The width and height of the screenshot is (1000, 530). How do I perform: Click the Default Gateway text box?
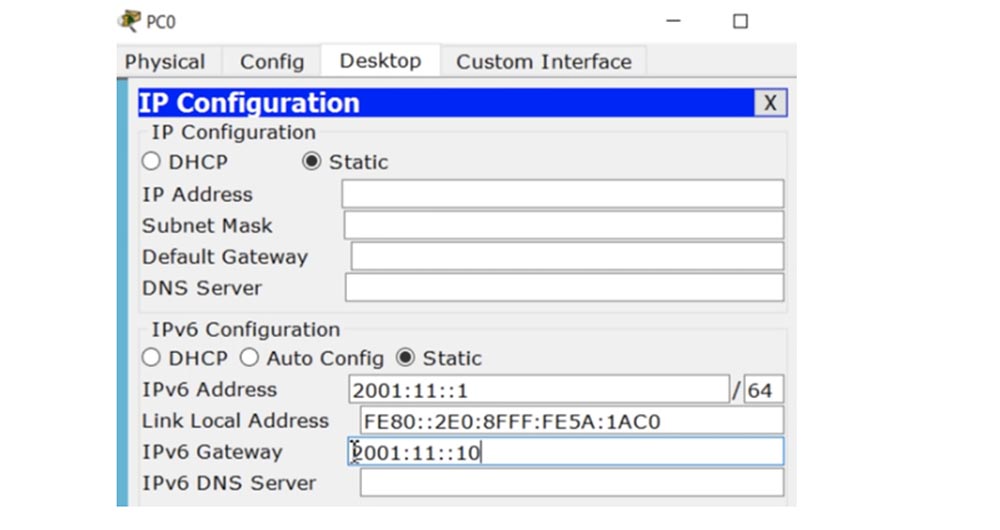(x=566, y=257)
